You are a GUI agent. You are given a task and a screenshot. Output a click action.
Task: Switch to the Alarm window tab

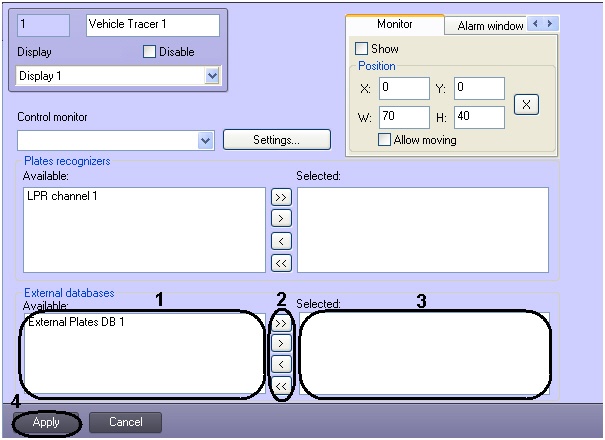point(489,26)
